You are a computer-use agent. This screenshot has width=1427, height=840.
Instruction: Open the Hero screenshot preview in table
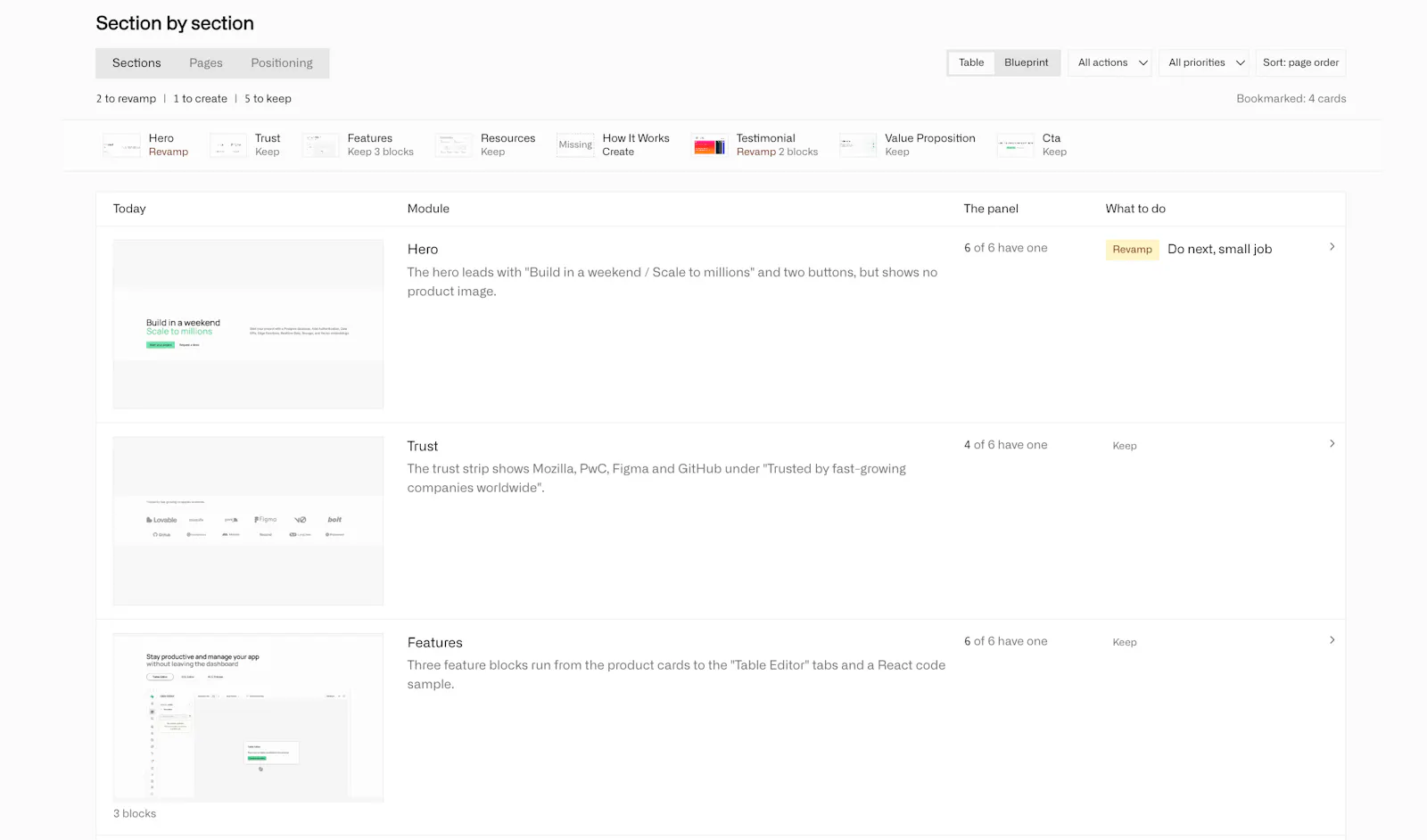pyautogui.click(x=248, y=325)
